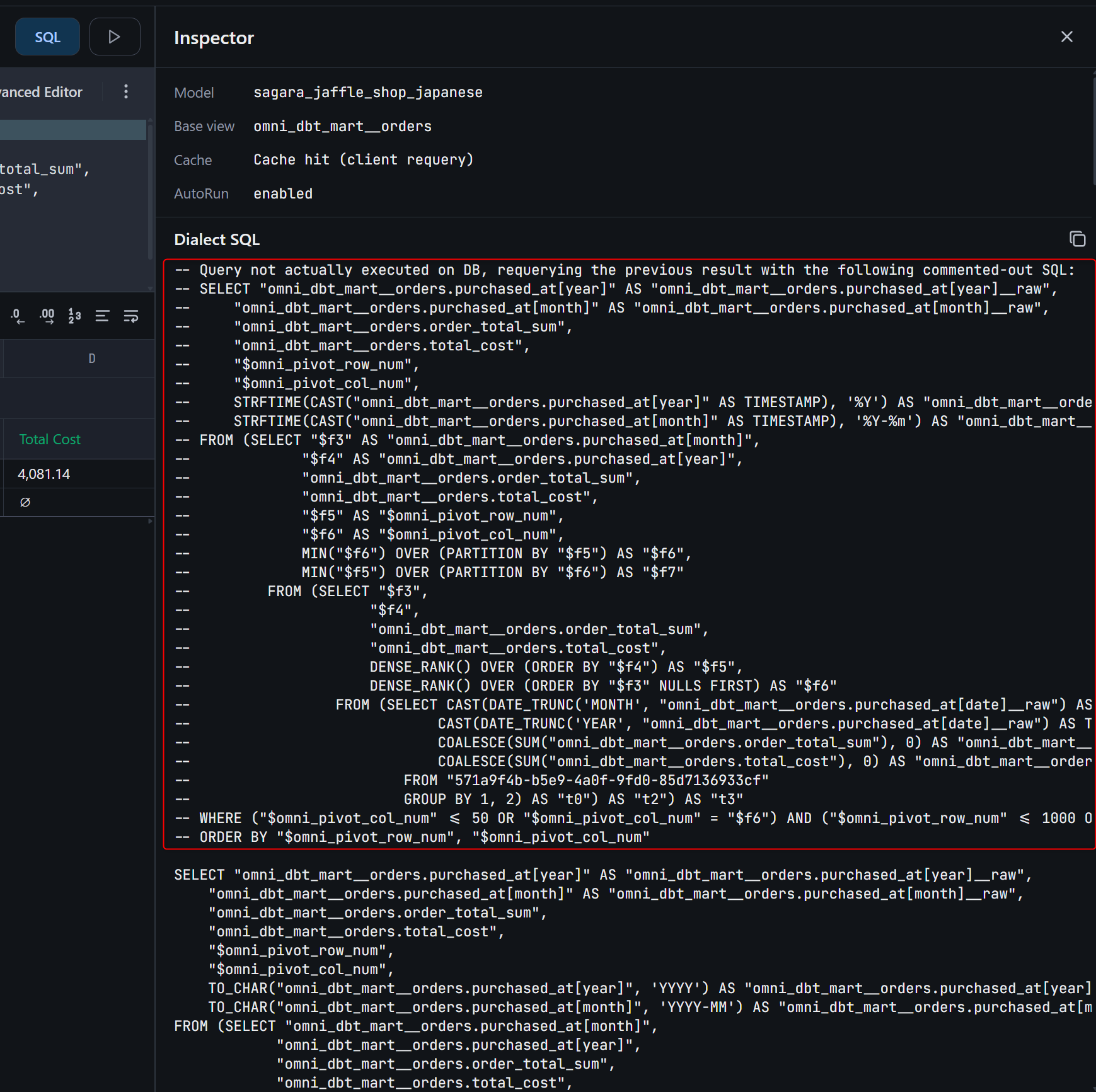The image size is (1096, 1092).
Task: Click the SQL editor vertical scrollbar
Action: point(150,189)
